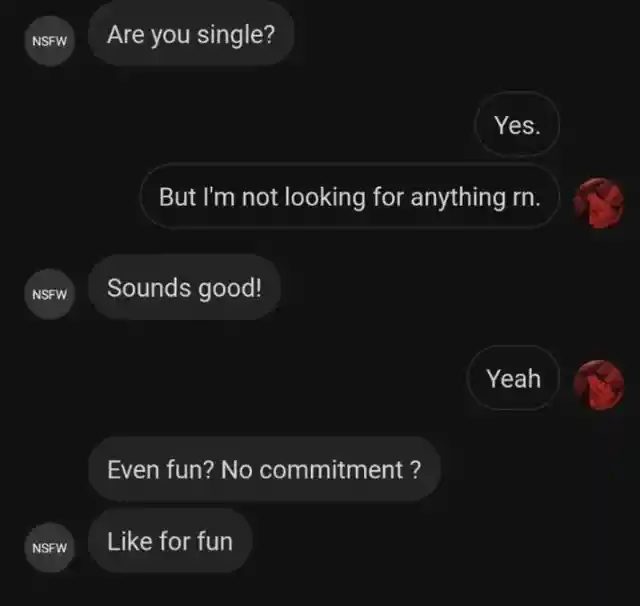Click the "Yeah" reply bubble
This screenshot has width=640, height=606.
click(513, 378)
